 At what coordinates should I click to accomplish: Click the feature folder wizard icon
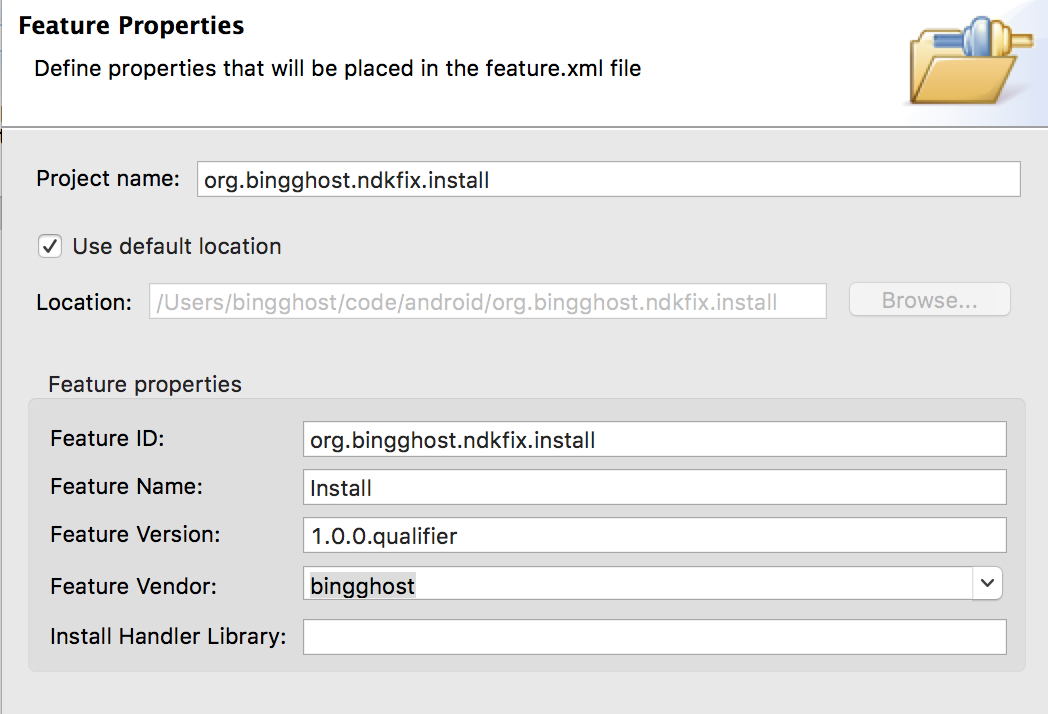coord(970,60)
